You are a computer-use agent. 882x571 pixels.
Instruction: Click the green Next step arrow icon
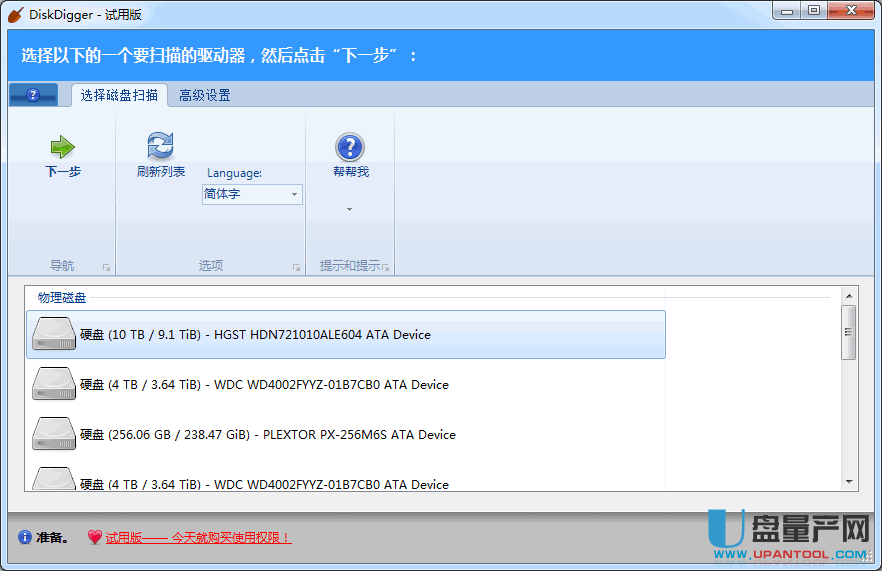click(x=62, y=148)
